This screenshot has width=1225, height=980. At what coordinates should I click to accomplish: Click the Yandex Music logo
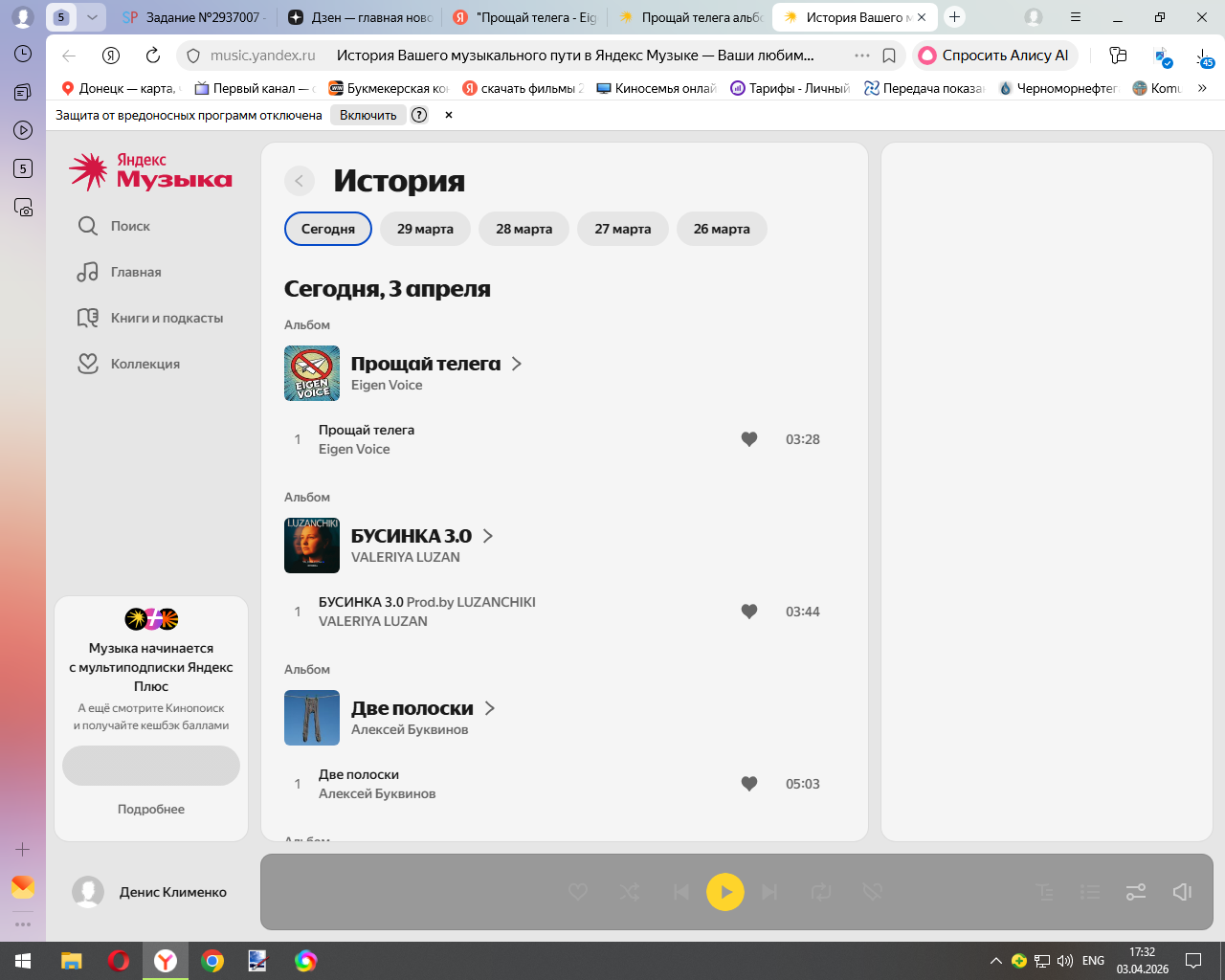151,171
